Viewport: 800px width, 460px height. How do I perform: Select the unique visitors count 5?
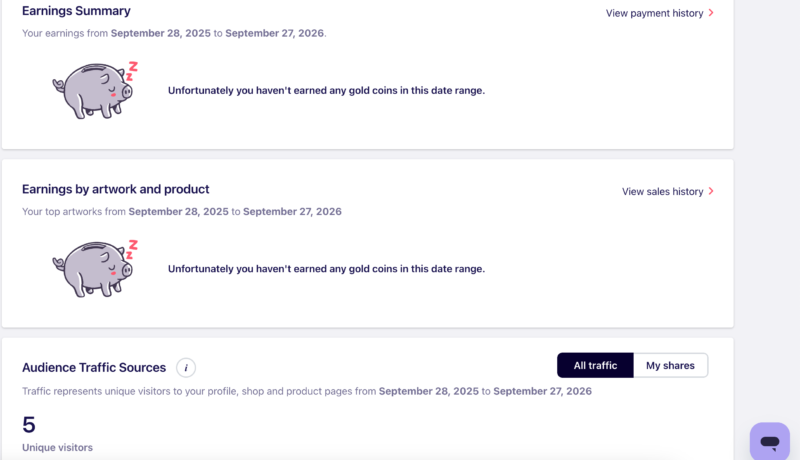(29, 425)
